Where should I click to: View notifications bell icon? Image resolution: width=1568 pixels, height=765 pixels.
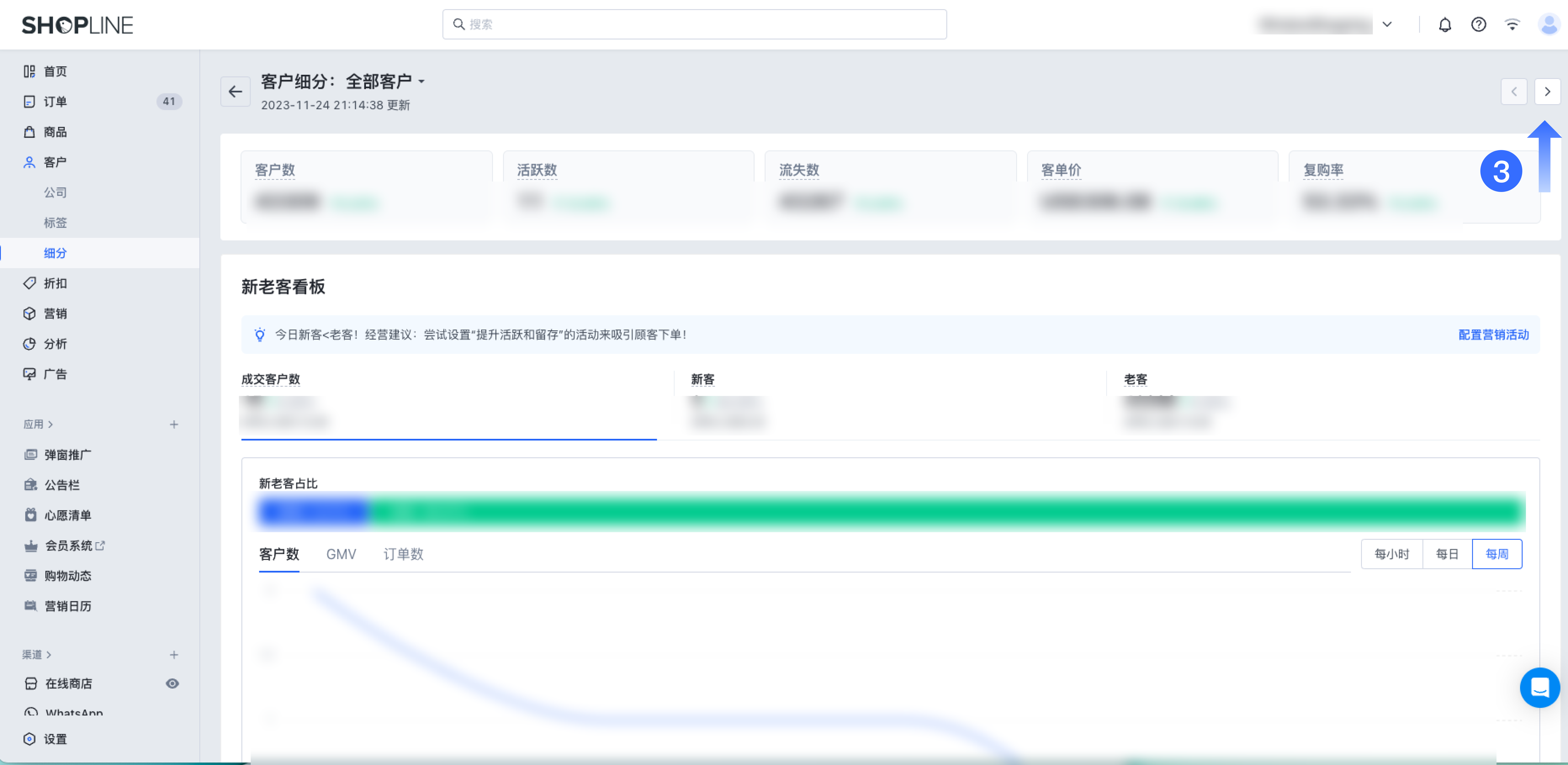coord(1444,24)
